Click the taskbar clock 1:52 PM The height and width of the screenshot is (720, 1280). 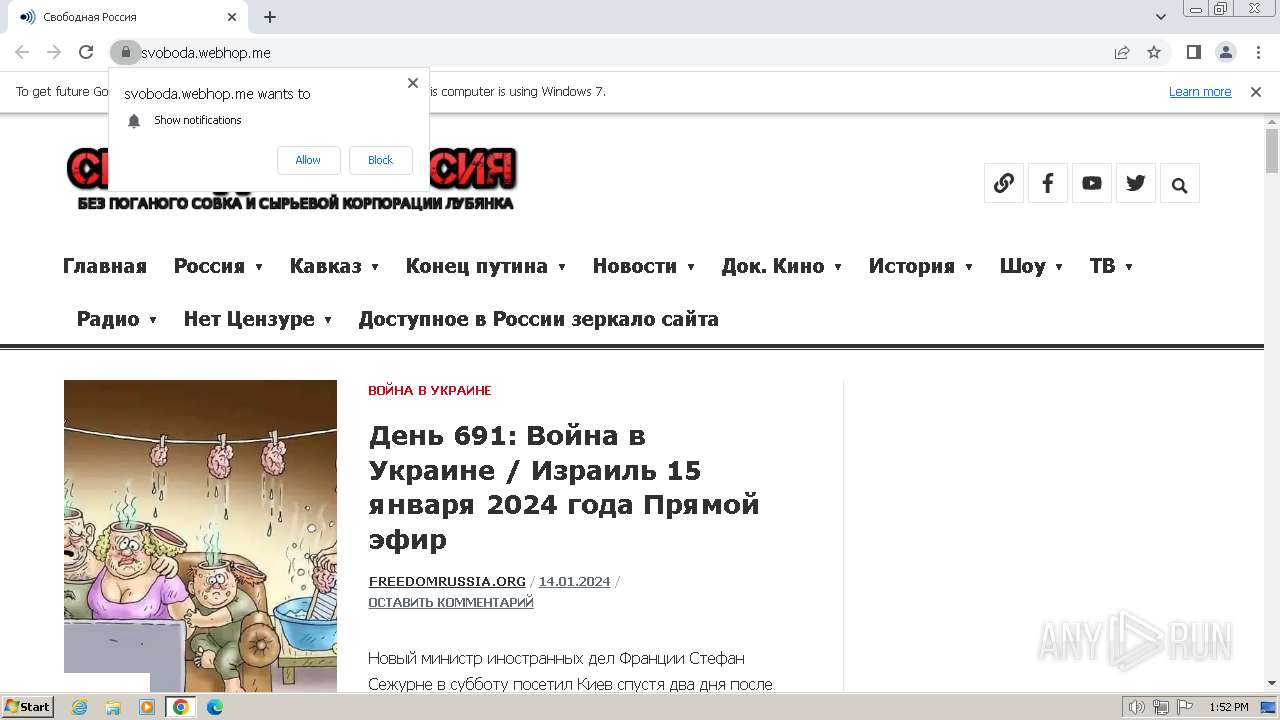point(1228,707)
